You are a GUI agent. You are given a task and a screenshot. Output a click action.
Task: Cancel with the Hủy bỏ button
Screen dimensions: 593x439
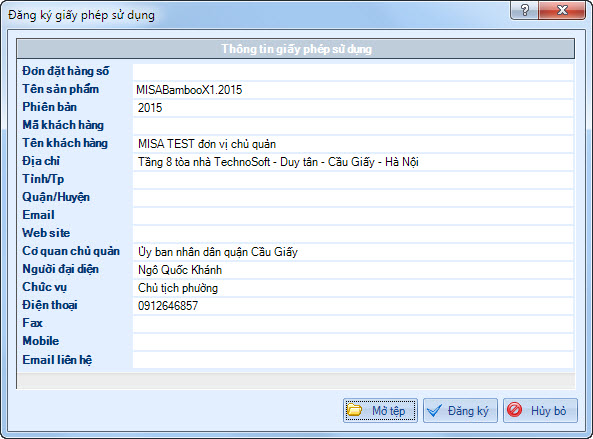tap(540, 410)
